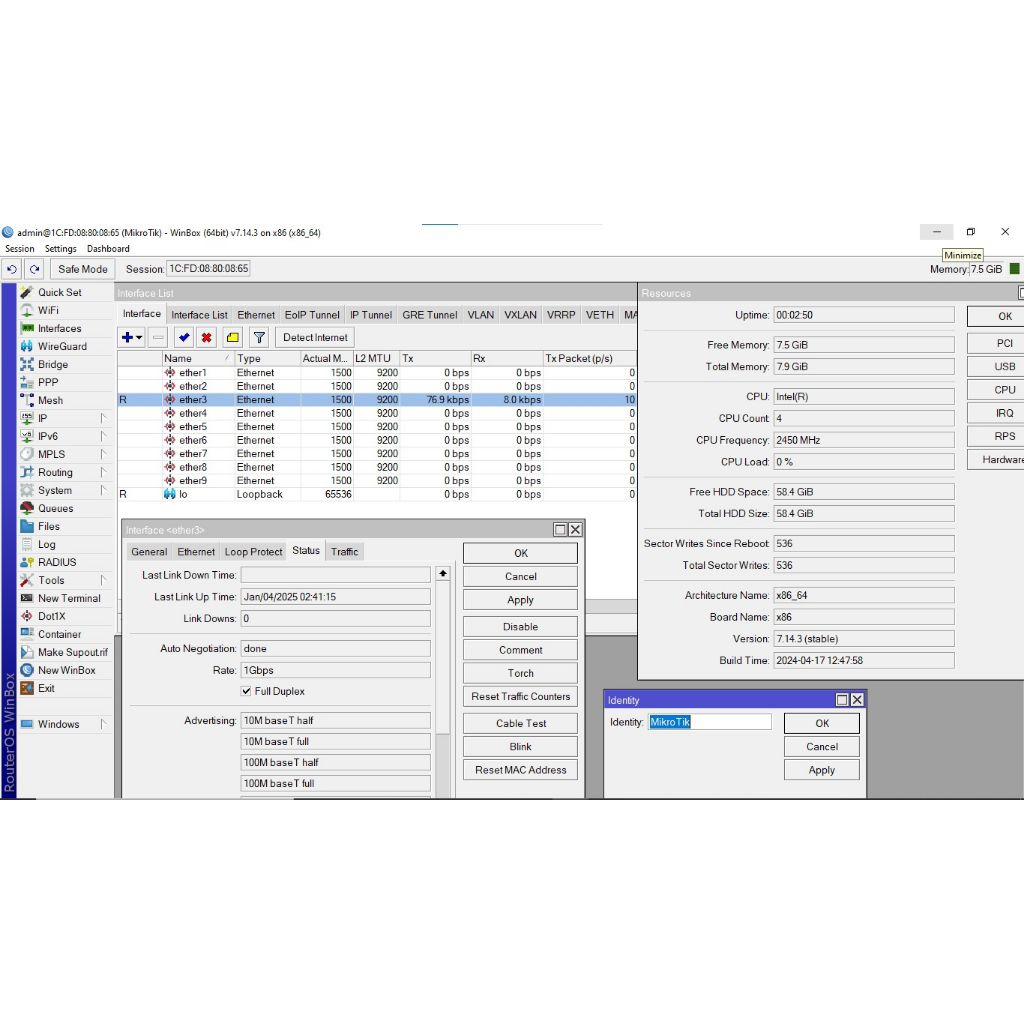The width and height of the screenshot is (1024, 1024).
Task: Open the add interface plus dropdown
Action: (x=132, y=338)
